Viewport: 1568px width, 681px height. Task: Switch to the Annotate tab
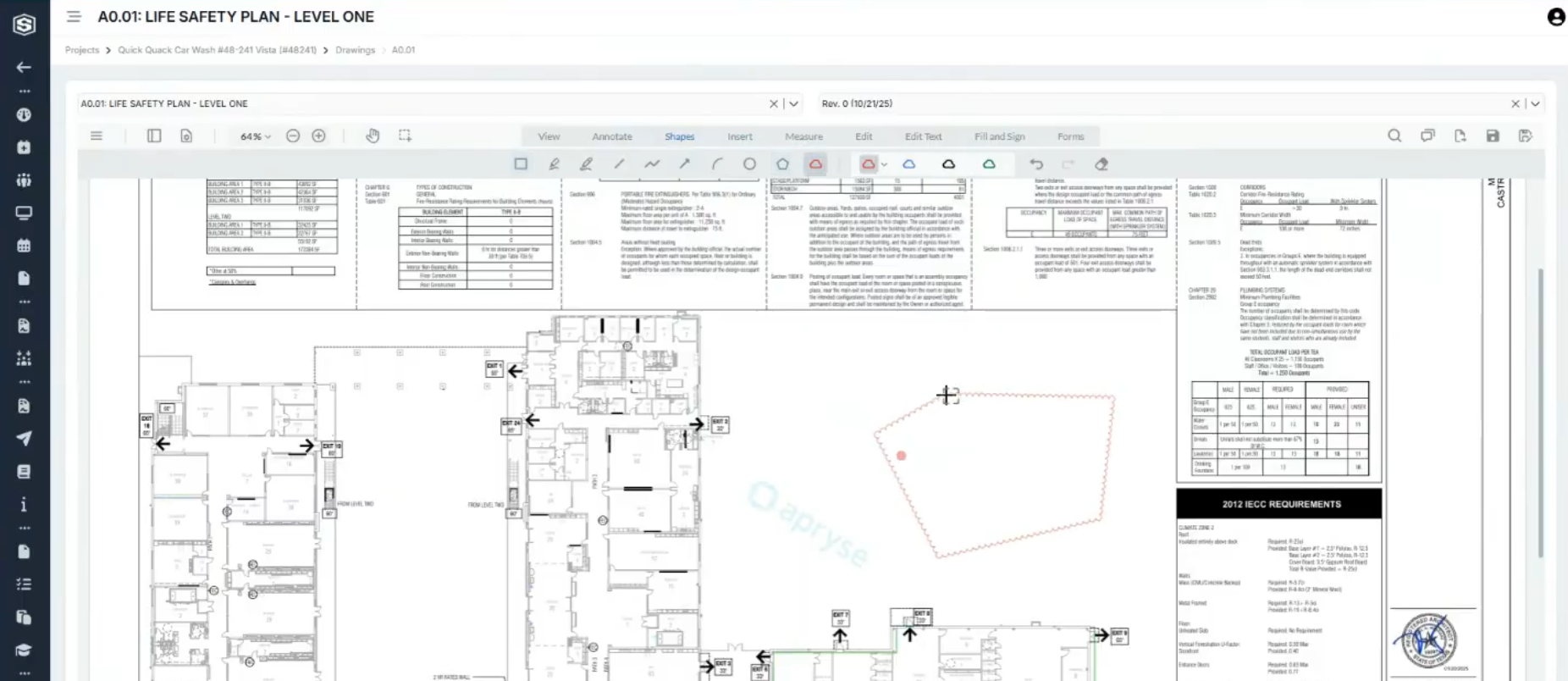click(612, 136)
